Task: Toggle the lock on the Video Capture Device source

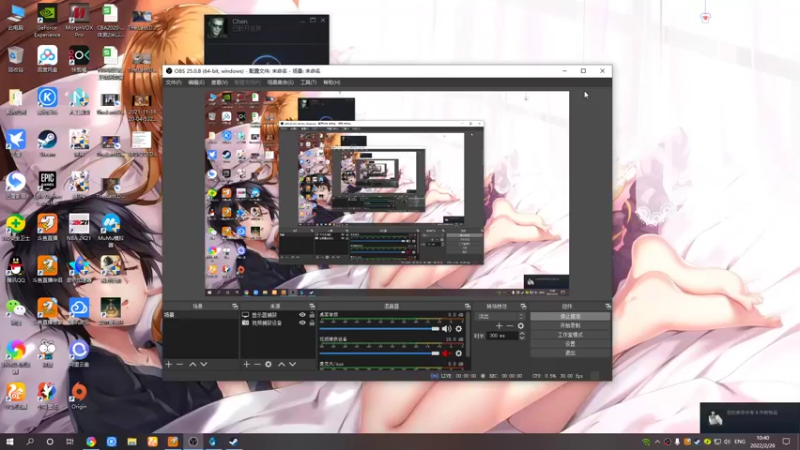Action: click(312, 323)
